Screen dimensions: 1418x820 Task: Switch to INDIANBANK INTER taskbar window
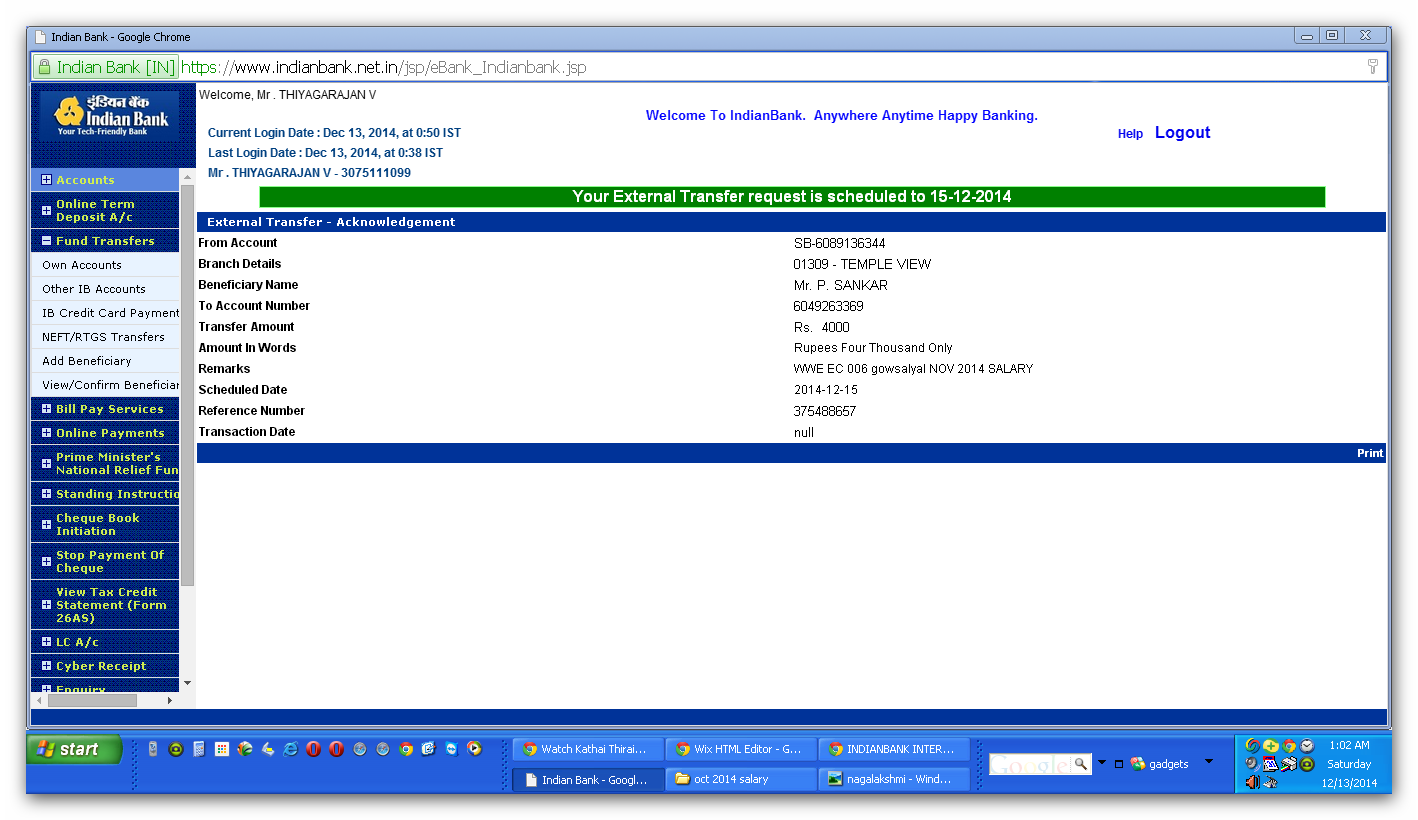[894, 749]
